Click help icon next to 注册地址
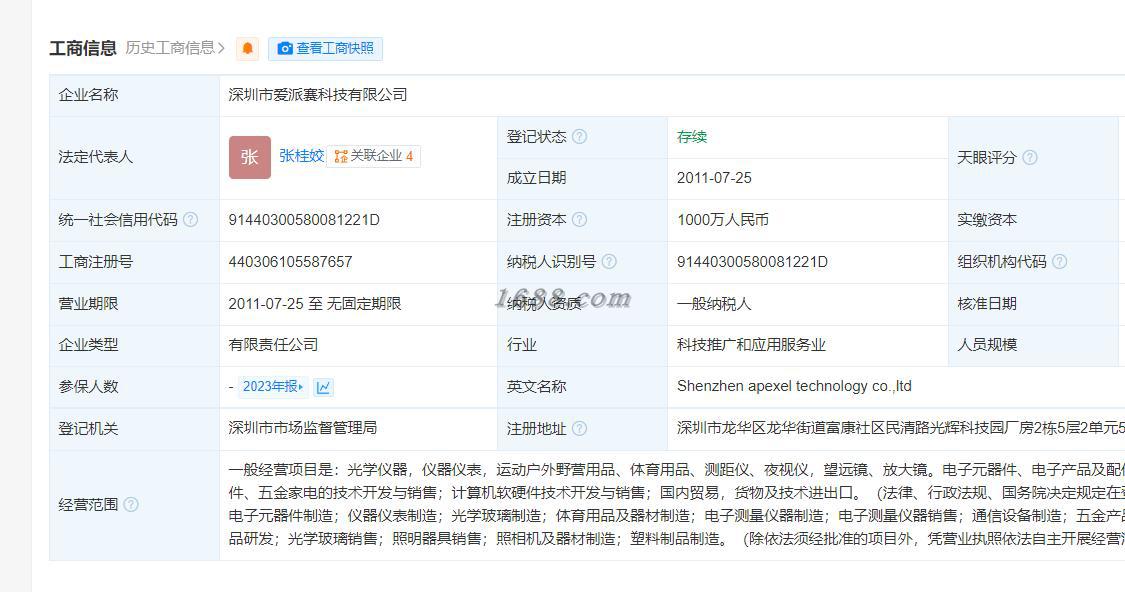Viewport: 1125px width, 592px height. click(580, 428)
